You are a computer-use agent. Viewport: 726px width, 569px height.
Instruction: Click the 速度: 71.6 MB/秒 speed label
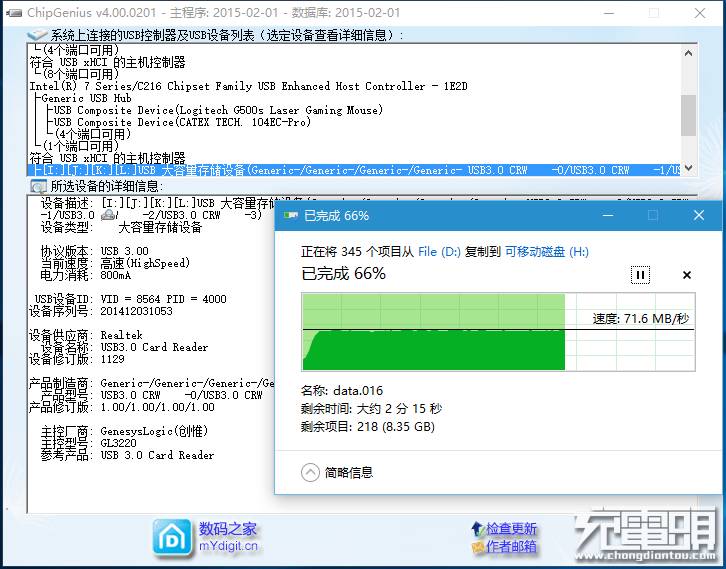click(641, 319)
